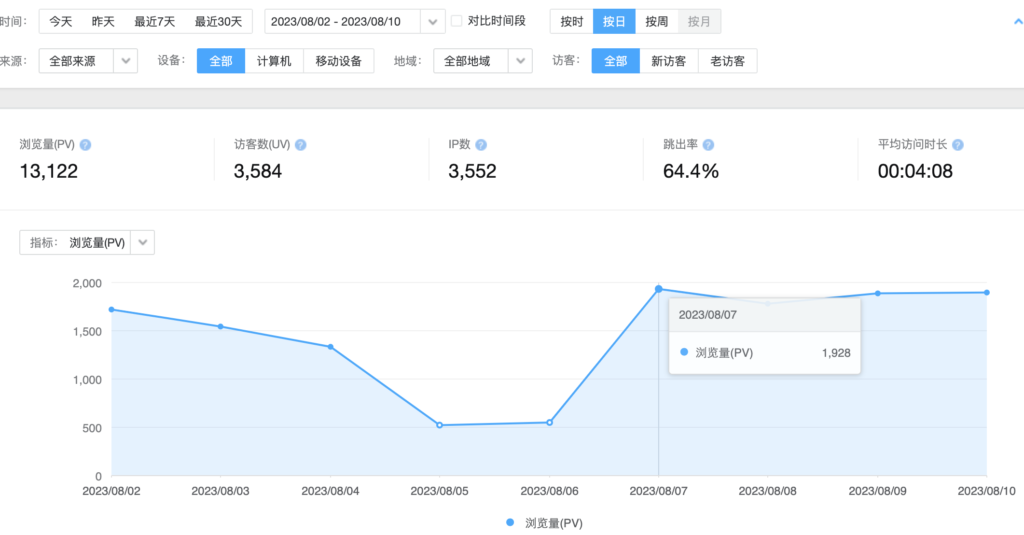Image resolution: width=1024 pixels, height=535 pixels.
Task: Filter visitors by 新访客
Action: coord(669,61)
